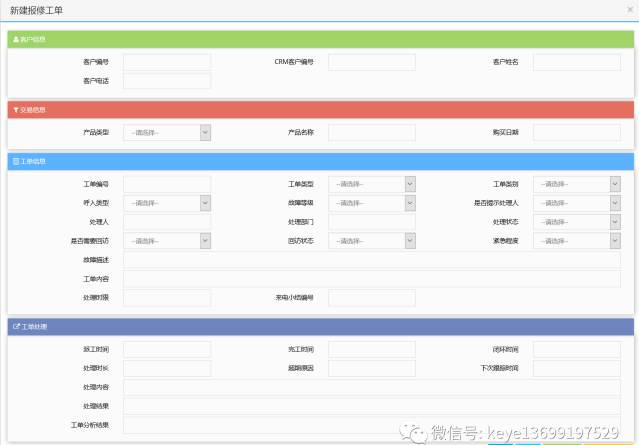Viewport: 639px width, 445px height.
Task: Open the 工单类别 dropdown list
Action: coord(576,184)
